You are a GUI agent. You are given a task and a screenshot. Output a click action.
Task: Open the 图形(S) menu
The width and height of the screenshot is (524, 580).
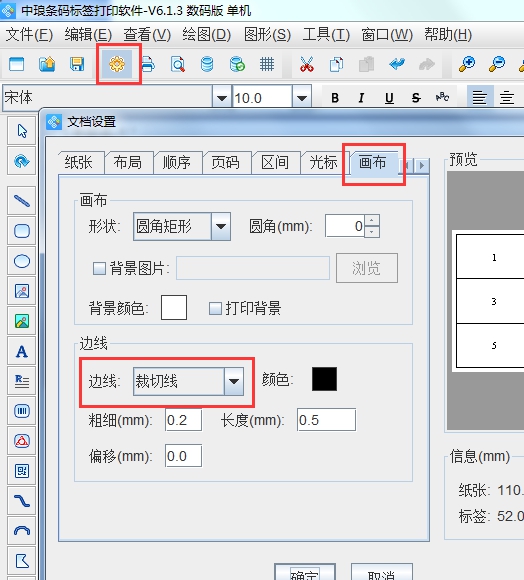point(267,35)
